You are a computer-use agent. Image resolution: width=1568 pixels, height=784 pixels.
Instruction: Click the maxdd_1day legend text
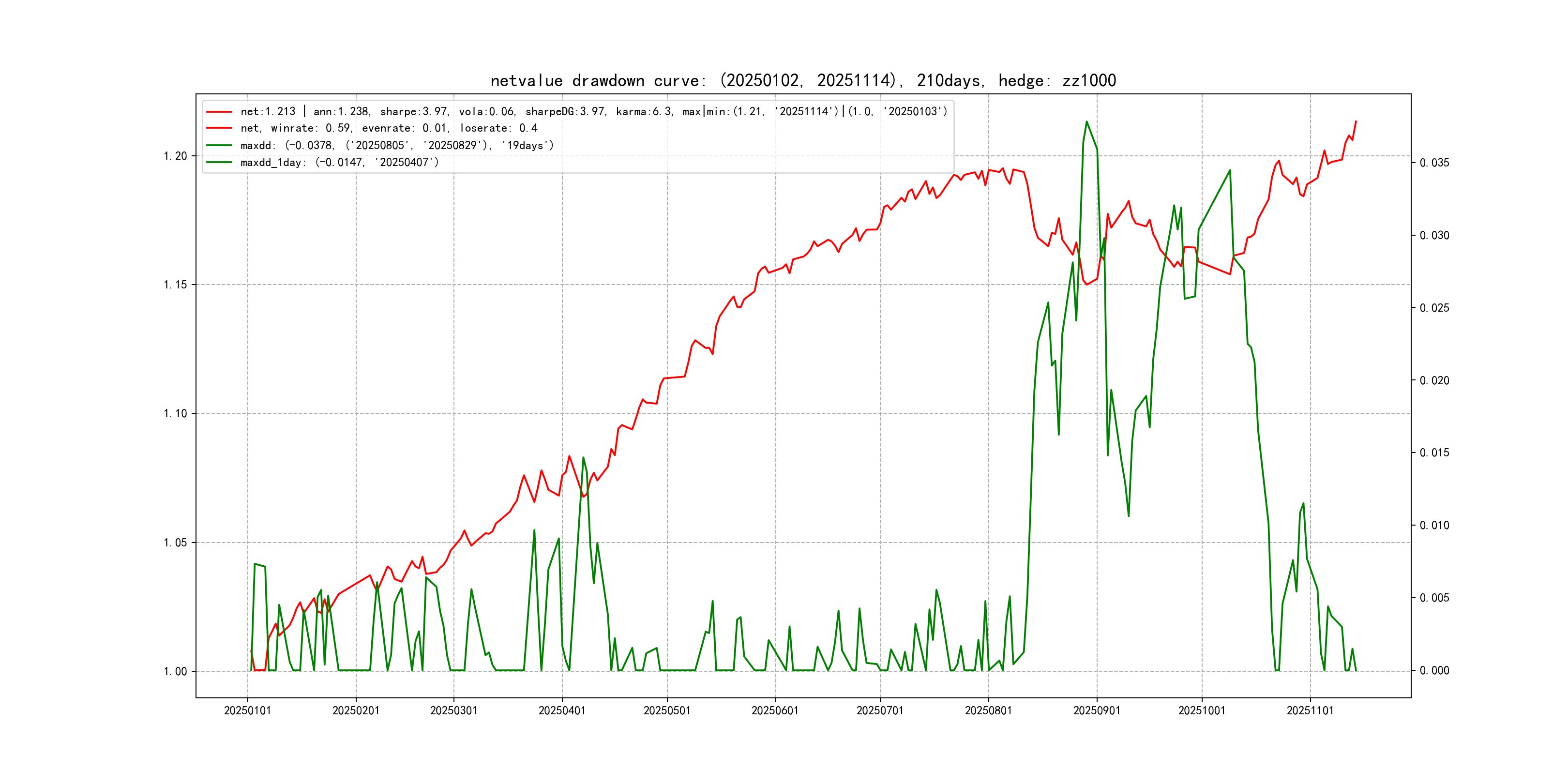[339, 162]
